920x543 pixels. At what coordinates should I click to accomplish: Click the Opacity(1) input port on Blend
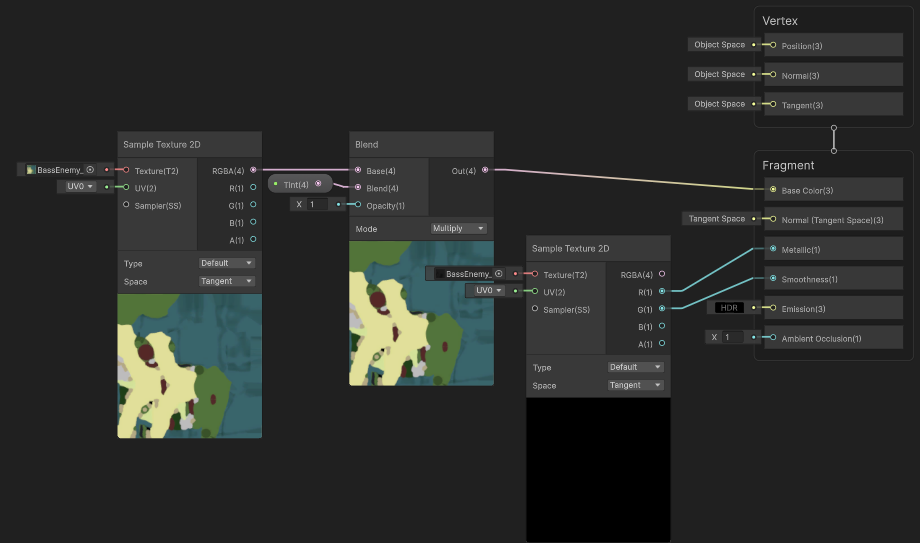click(x=357, y=205)
